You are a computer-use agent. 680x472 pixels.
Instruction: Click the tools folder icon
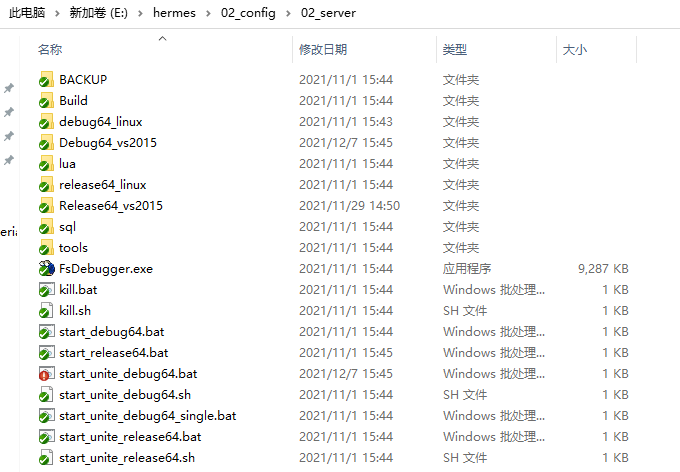coord(46,248)
